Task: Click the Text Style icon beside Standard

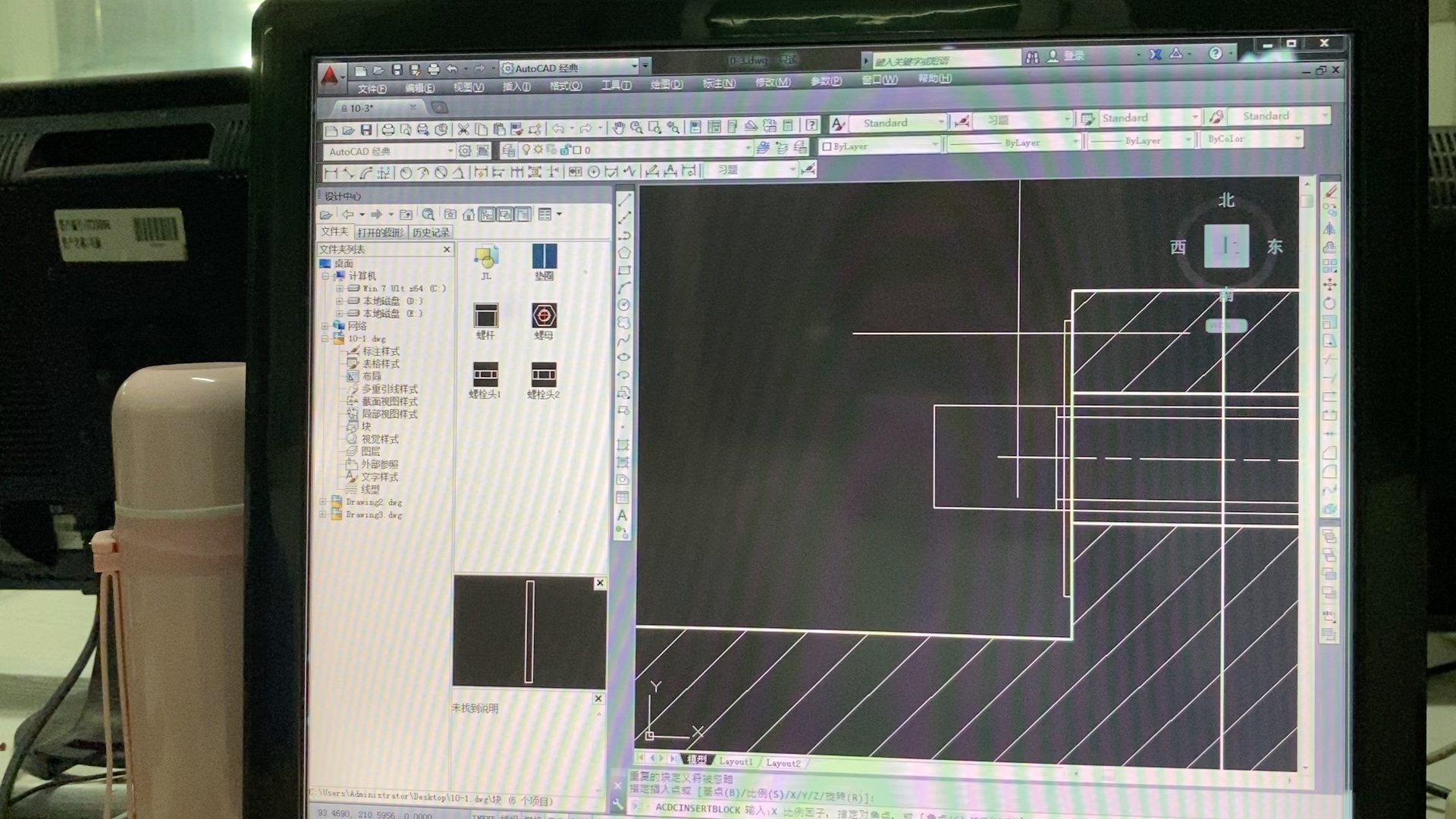Action: coord(838,124)
